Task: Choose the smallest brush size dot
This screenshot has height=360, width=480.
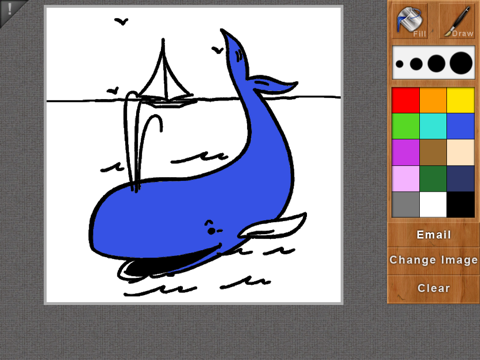Action: (399, 64)
